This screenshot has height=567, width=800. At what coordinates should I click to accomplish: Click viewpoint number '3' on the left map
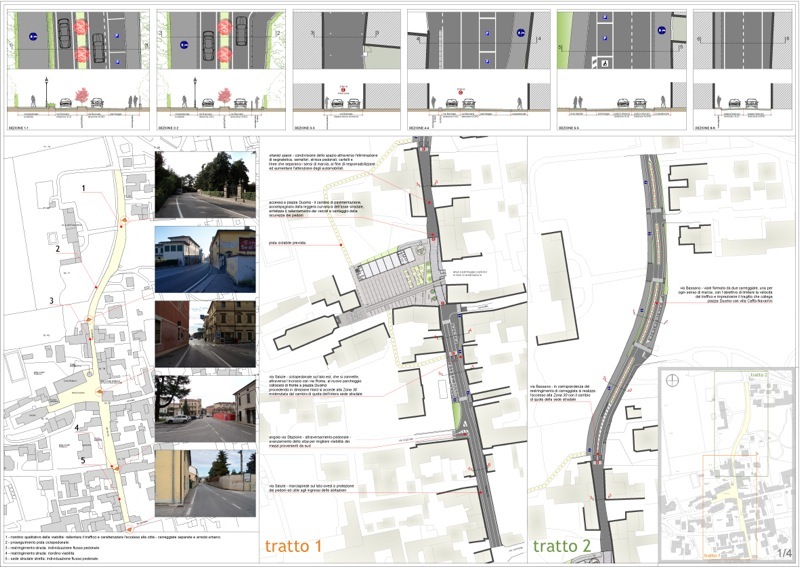52,301
